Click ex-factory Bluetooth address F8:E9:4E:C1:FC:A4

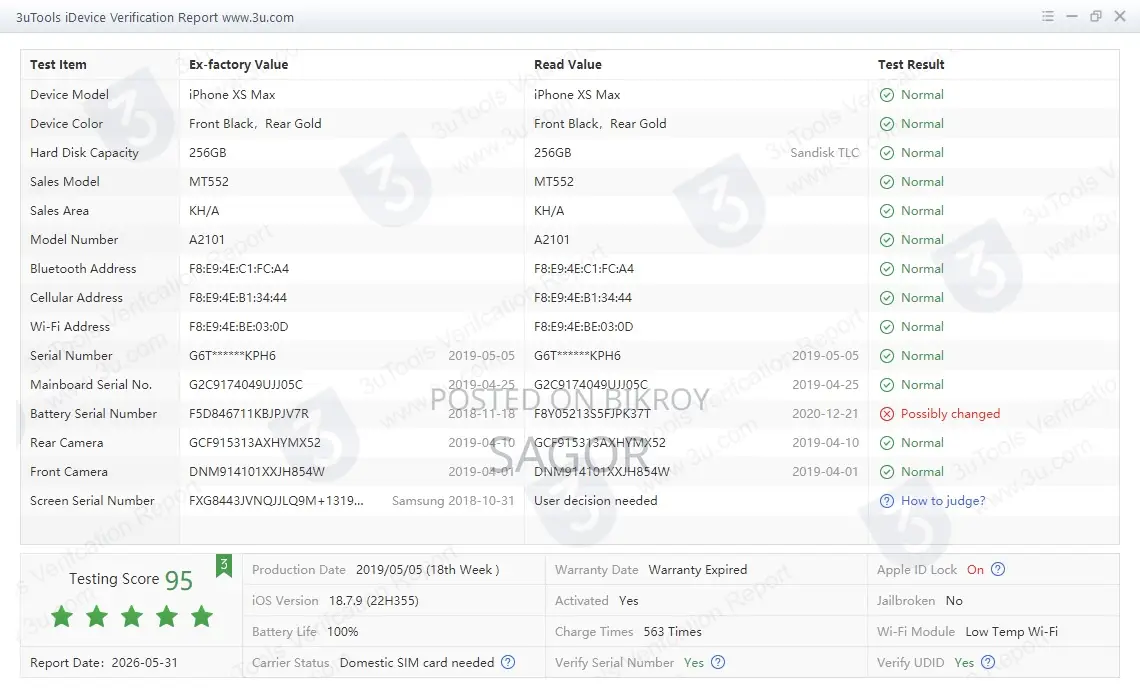pyautogui.click(x=238, y=268)
